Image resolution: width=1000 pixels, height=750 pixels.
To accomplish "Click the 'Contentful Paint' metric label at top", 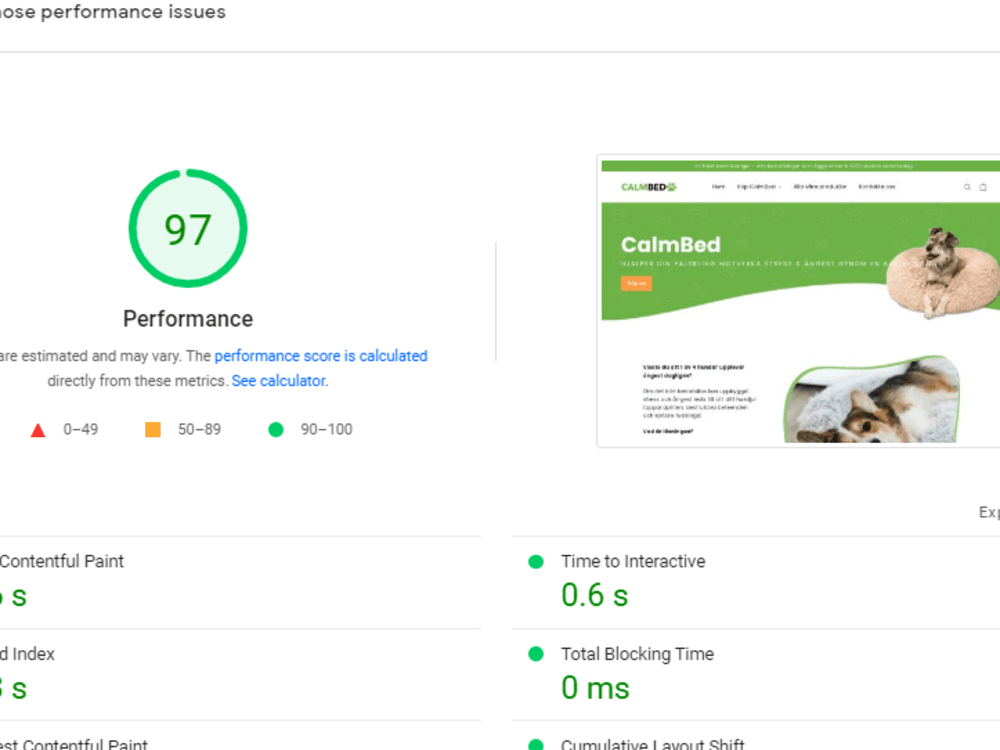I will pyautogui.click(x=62, y=561).
